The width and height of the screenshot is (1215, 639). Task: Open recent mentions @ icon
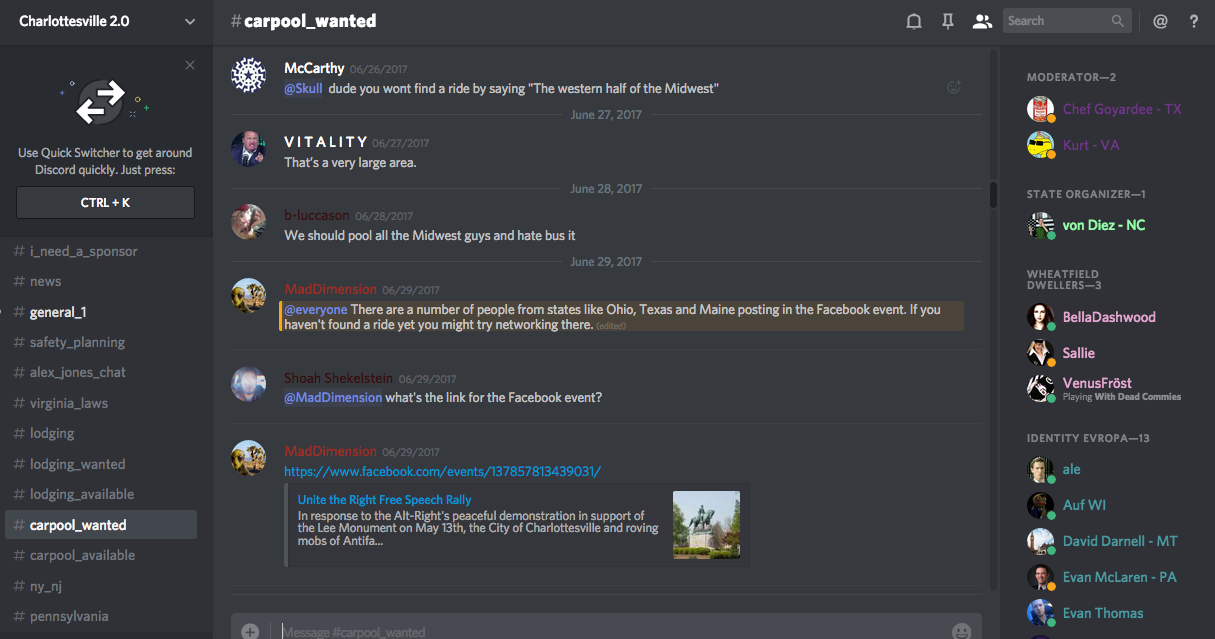click(1160, 21)
